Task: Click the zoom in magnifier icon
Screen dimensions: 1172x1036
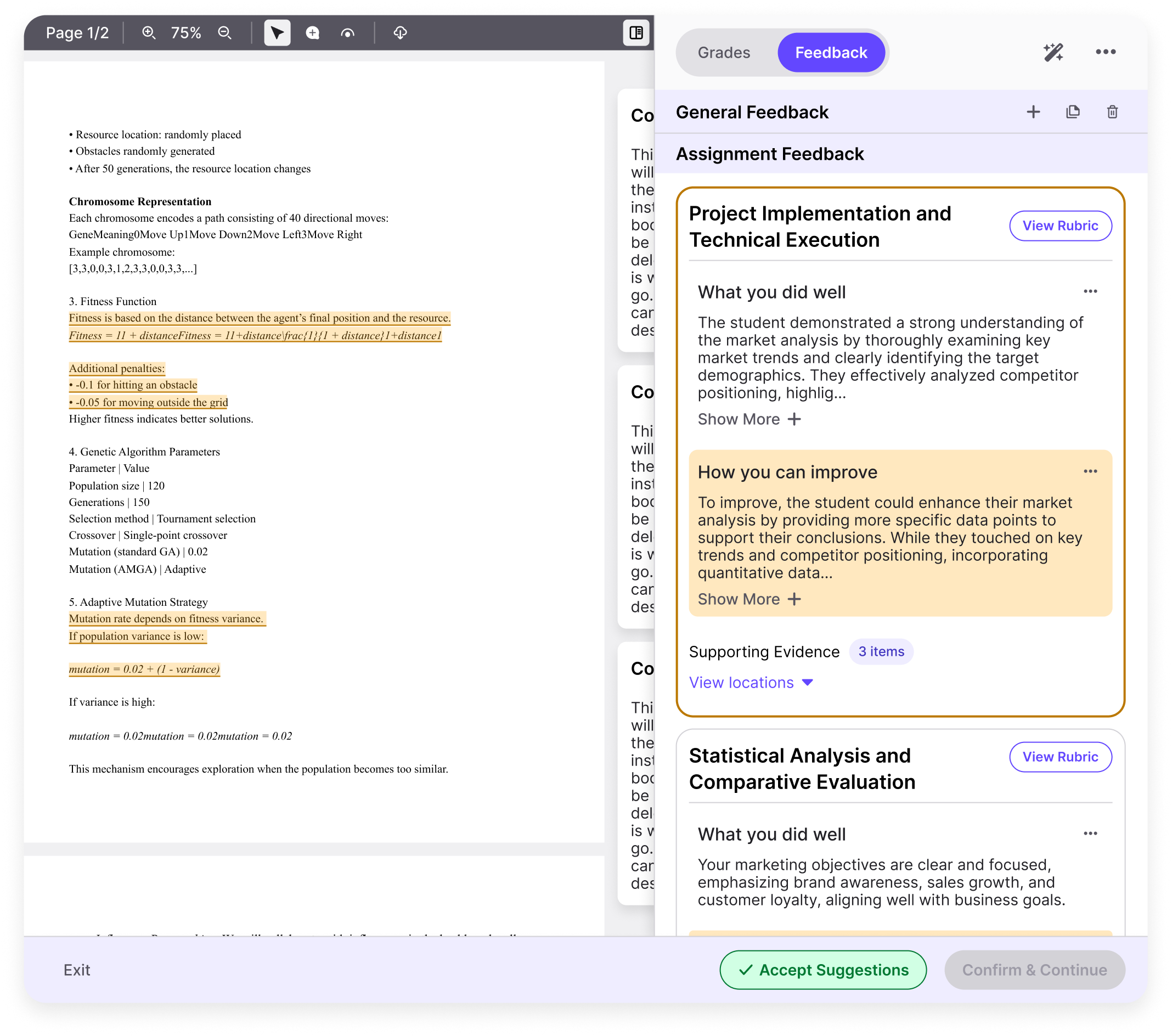Action: tap(149, 33)
